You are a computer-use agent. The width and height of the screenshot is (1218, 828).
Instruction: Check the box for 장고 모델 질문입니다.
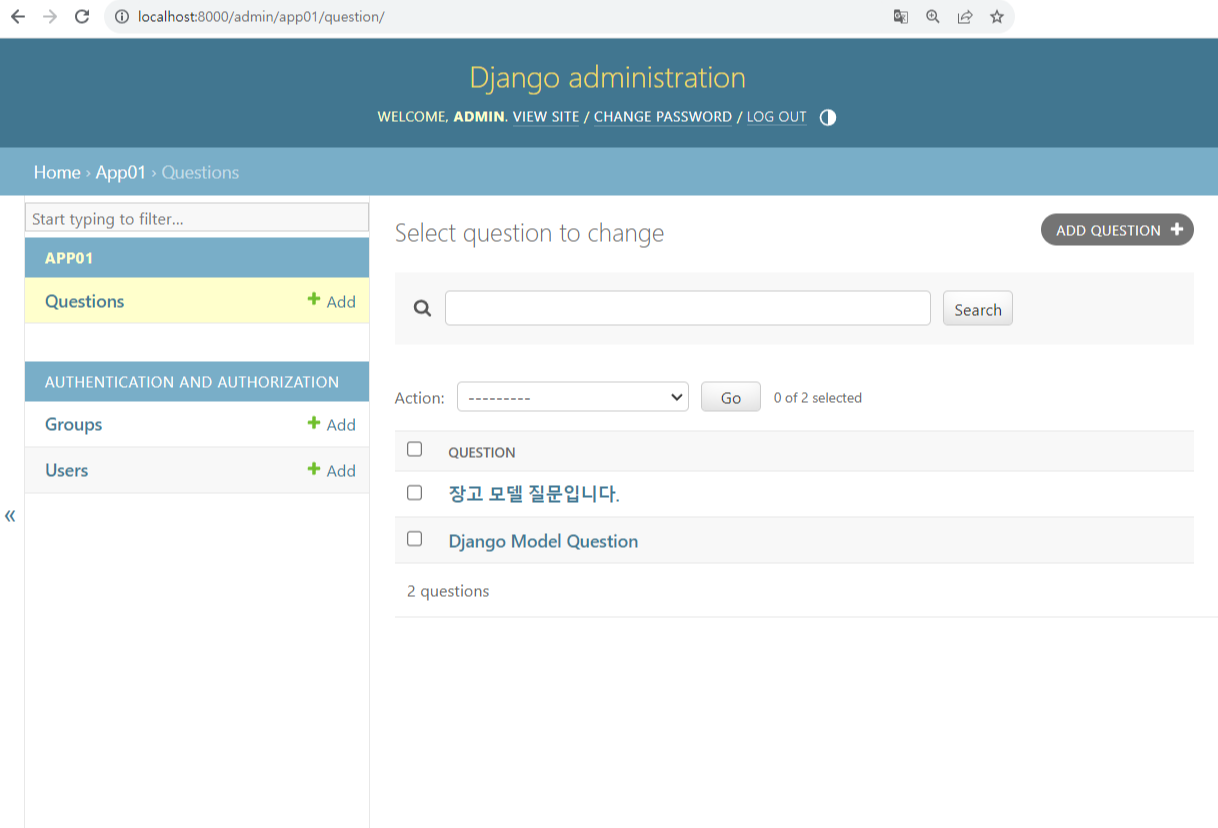[415, 493]
